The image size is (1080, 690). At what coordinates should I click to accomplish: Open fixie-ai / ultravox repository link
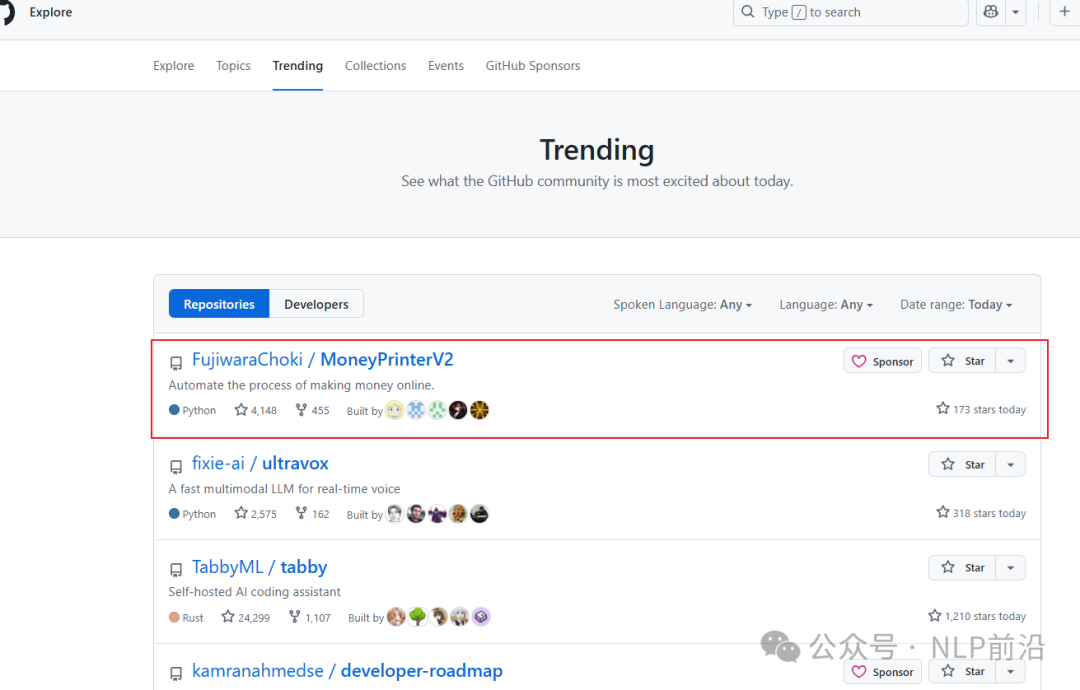click(x=260, y=463)
